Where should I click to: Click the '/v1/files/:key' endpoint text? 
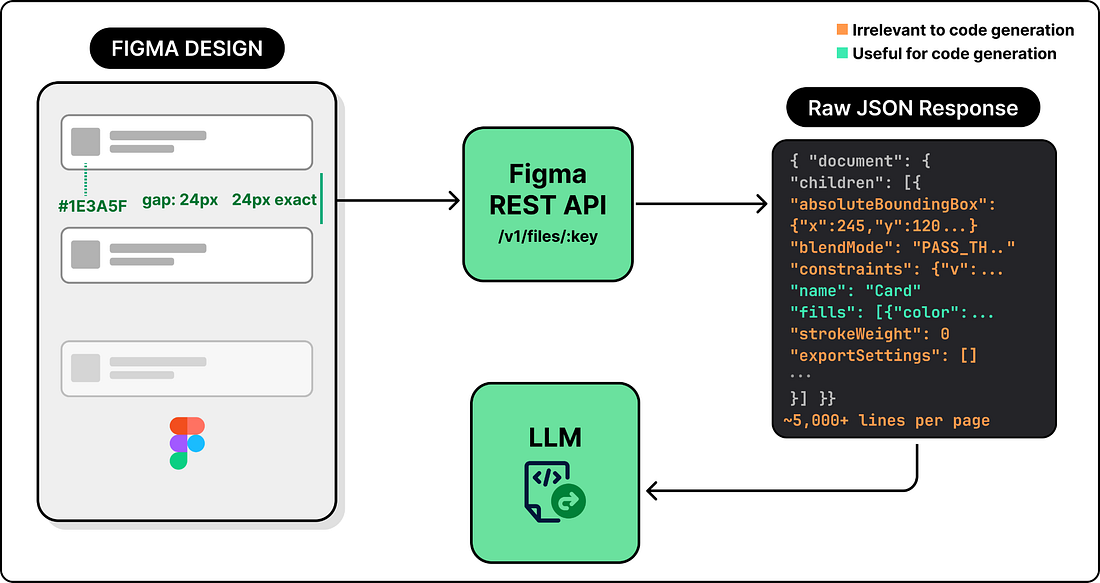pyautogui.click(x=547, y=237)
